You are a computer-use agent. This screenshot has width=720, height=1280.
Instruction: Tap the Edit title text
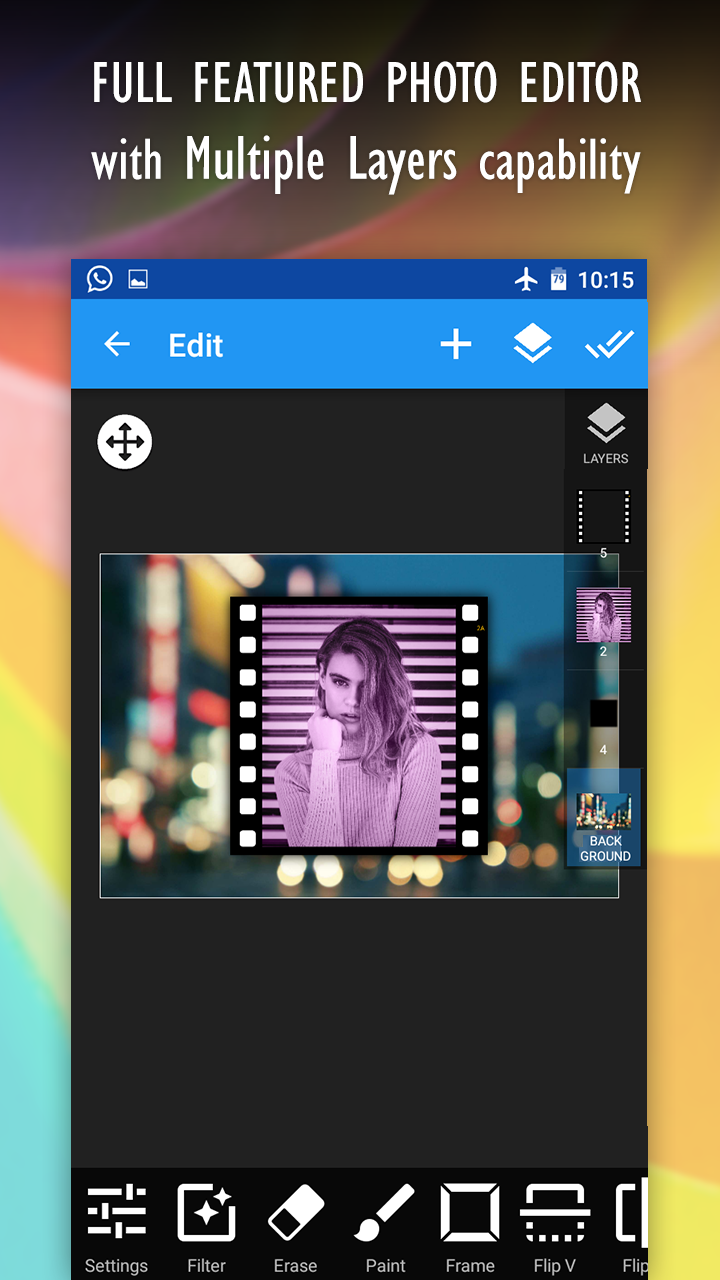pos(196,345)
